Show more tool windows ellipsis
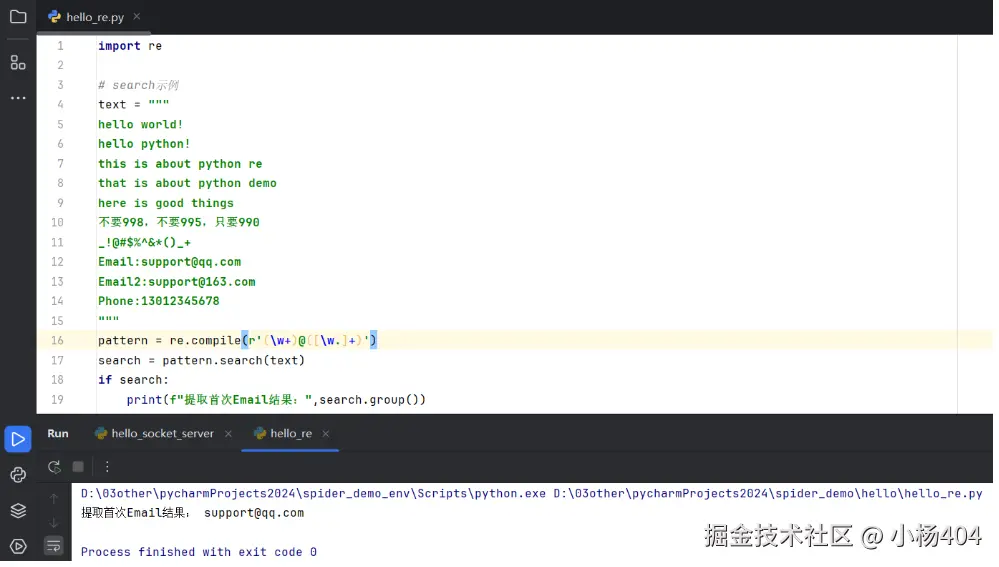 click(x=18, y=98)
